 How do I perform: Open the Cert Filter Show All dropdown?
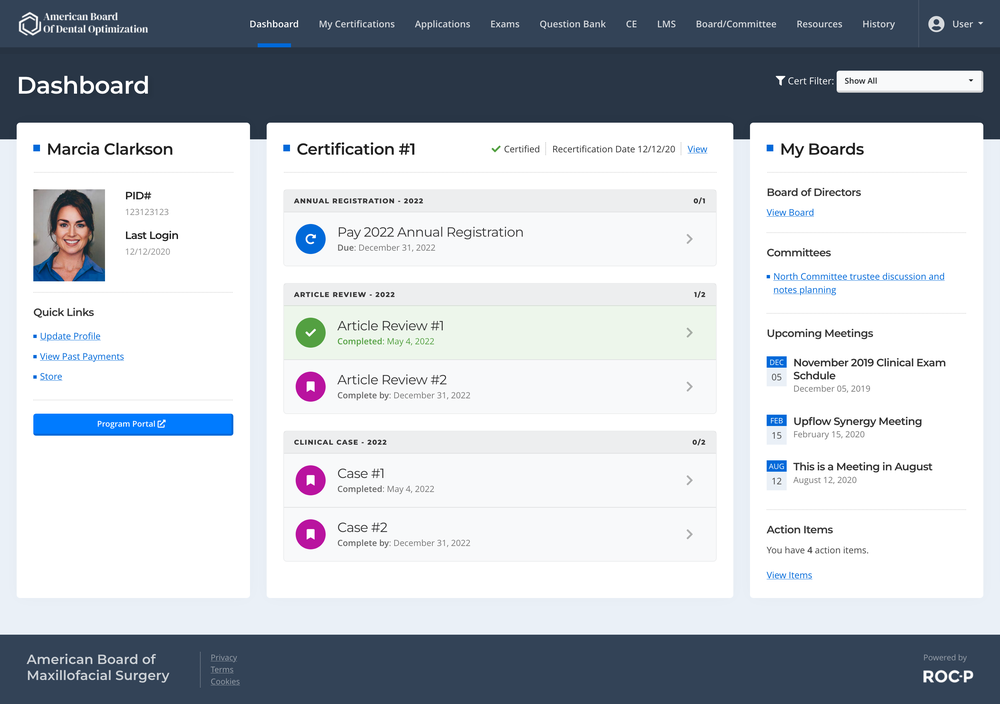[x=909, y=81]
